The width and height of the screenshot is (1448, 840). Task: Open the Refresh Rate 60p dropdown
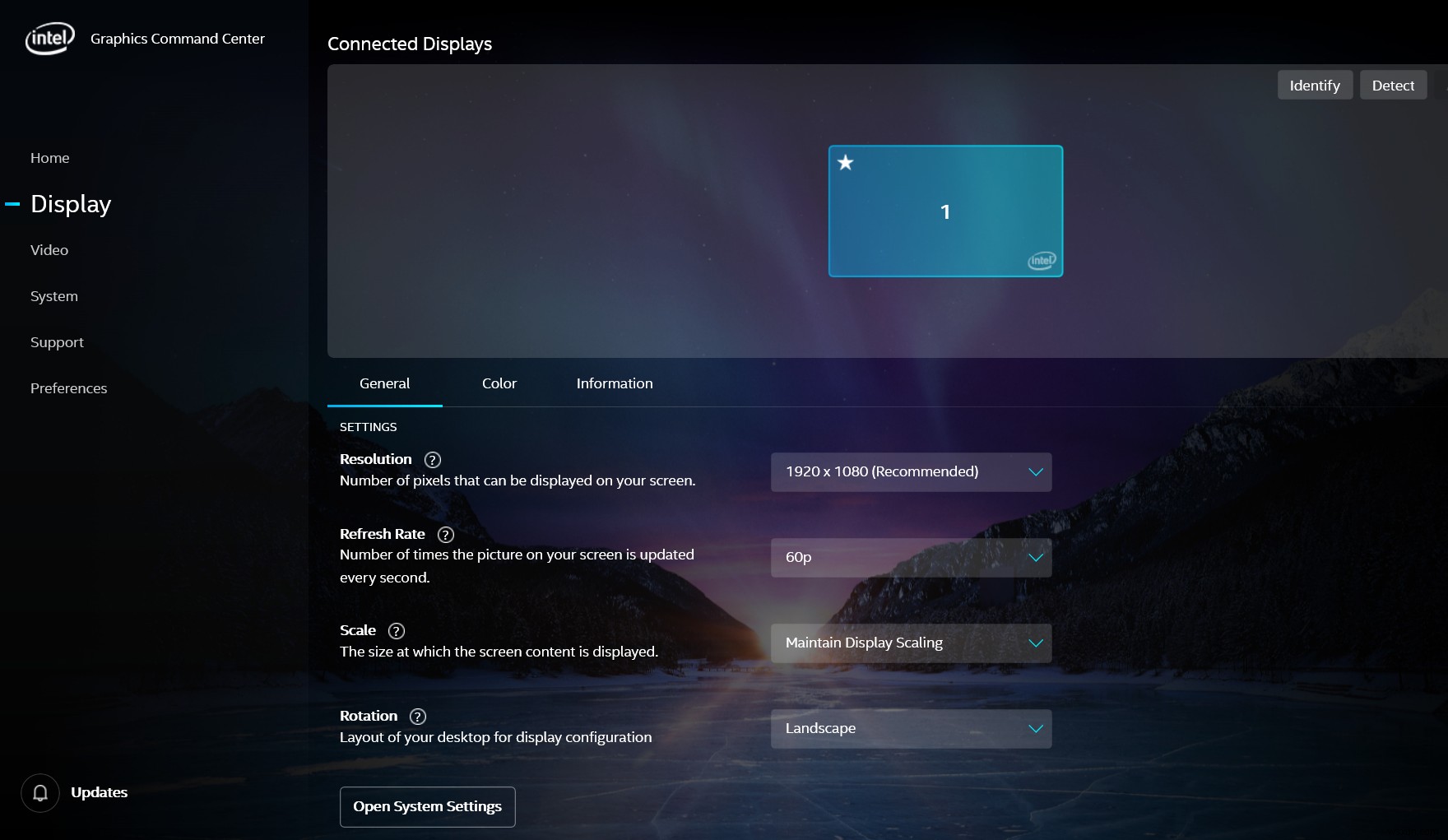coord(911,558)
